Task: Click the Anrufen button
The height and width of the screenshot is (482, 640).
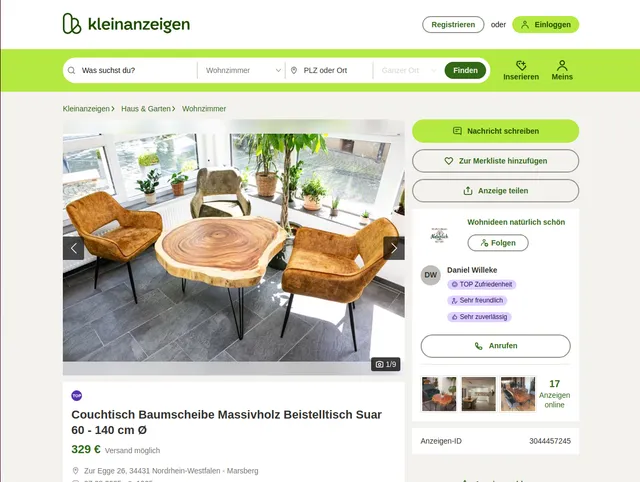Action: (x=496, y=346)
